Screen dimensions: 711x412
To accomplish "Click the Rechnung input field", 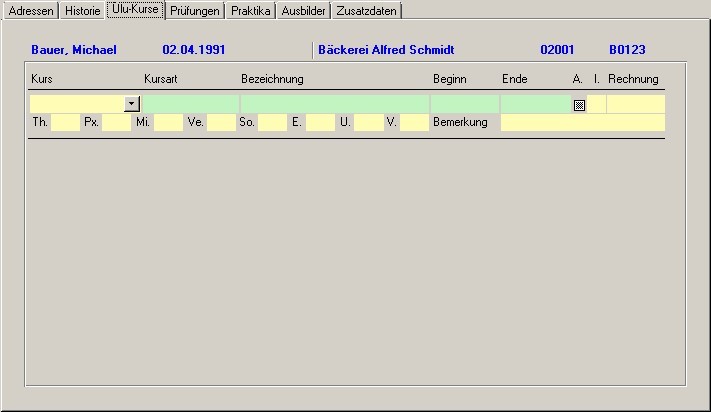I will (x=635, y=104).
